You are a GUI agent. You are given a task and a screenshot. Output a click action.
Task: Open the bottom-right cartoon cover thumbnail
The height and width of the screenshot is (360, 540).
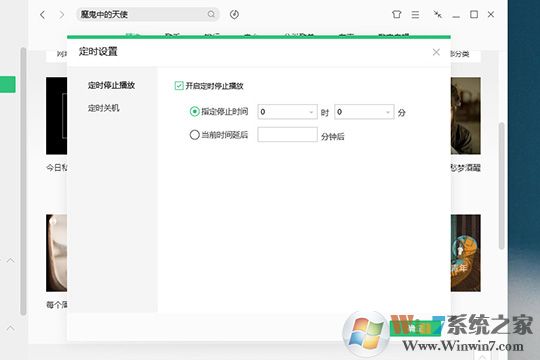tap(466, 253)
